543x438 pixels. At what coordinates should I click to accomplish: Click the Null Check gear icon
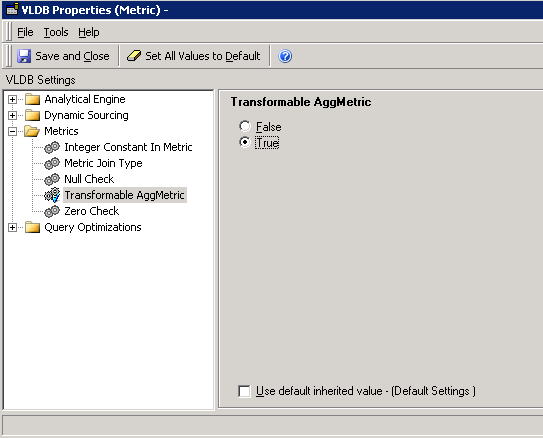point(52,179)
